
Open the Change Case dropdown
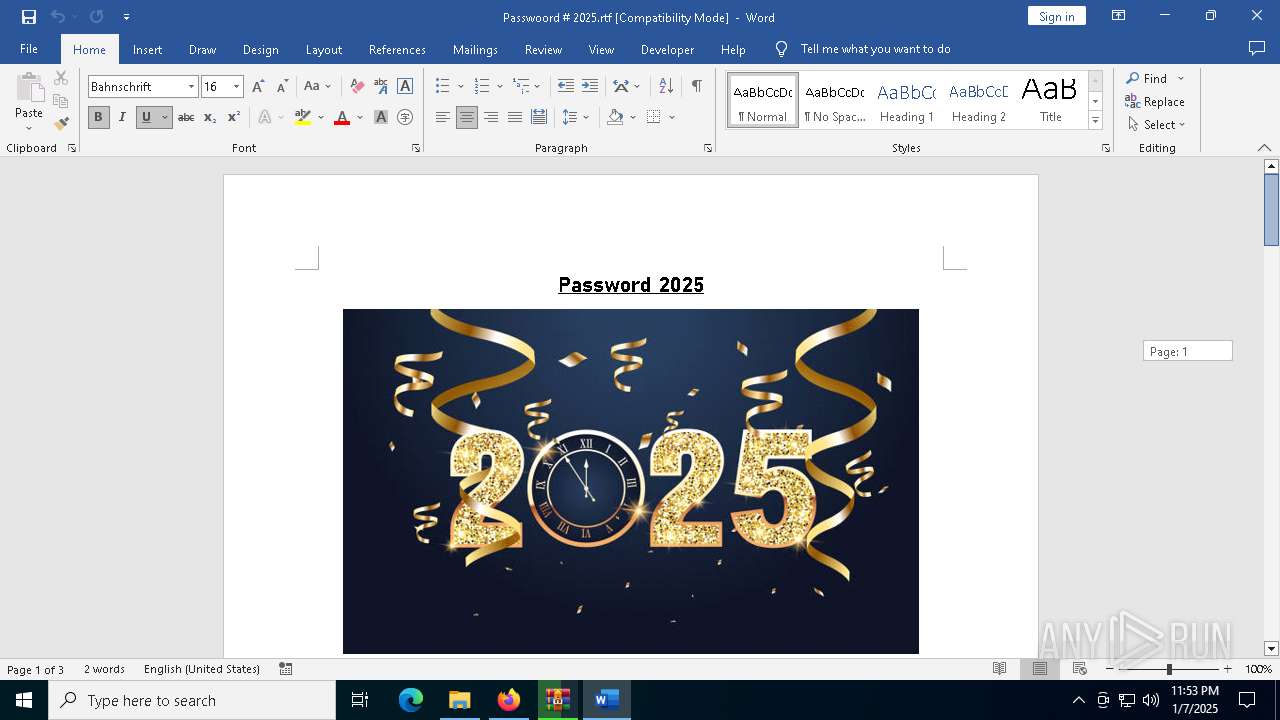tap(317, 86)
